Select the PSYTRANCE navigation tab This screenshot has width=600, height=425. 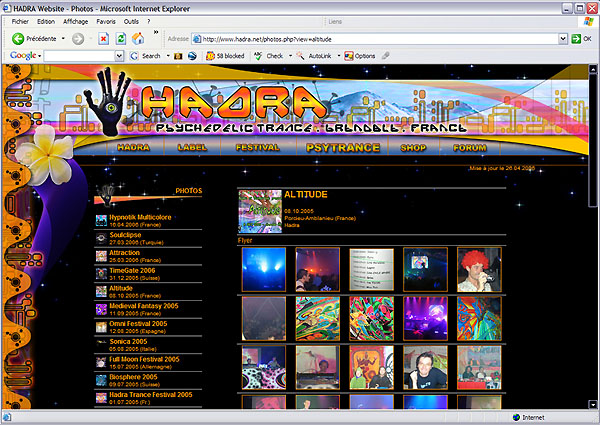[x=343, y=148]
